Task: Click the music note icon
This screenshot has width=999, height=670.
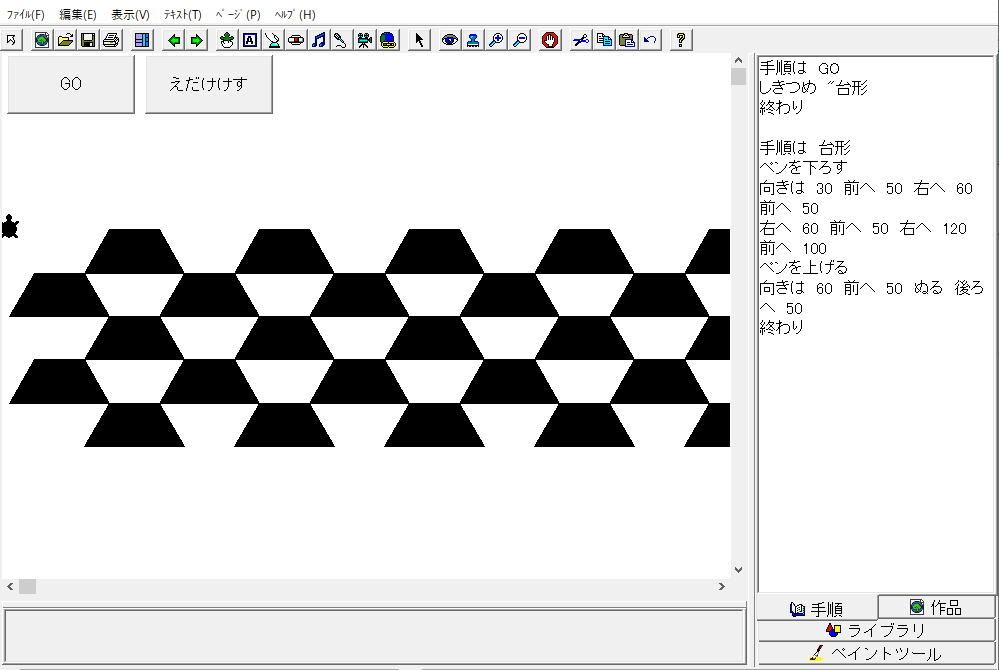Action: click(318, 40)
